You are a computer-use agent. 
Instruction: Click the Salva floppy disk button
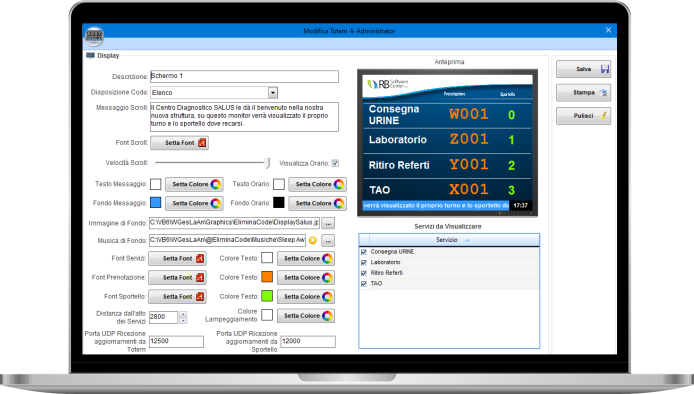point(583,69)
